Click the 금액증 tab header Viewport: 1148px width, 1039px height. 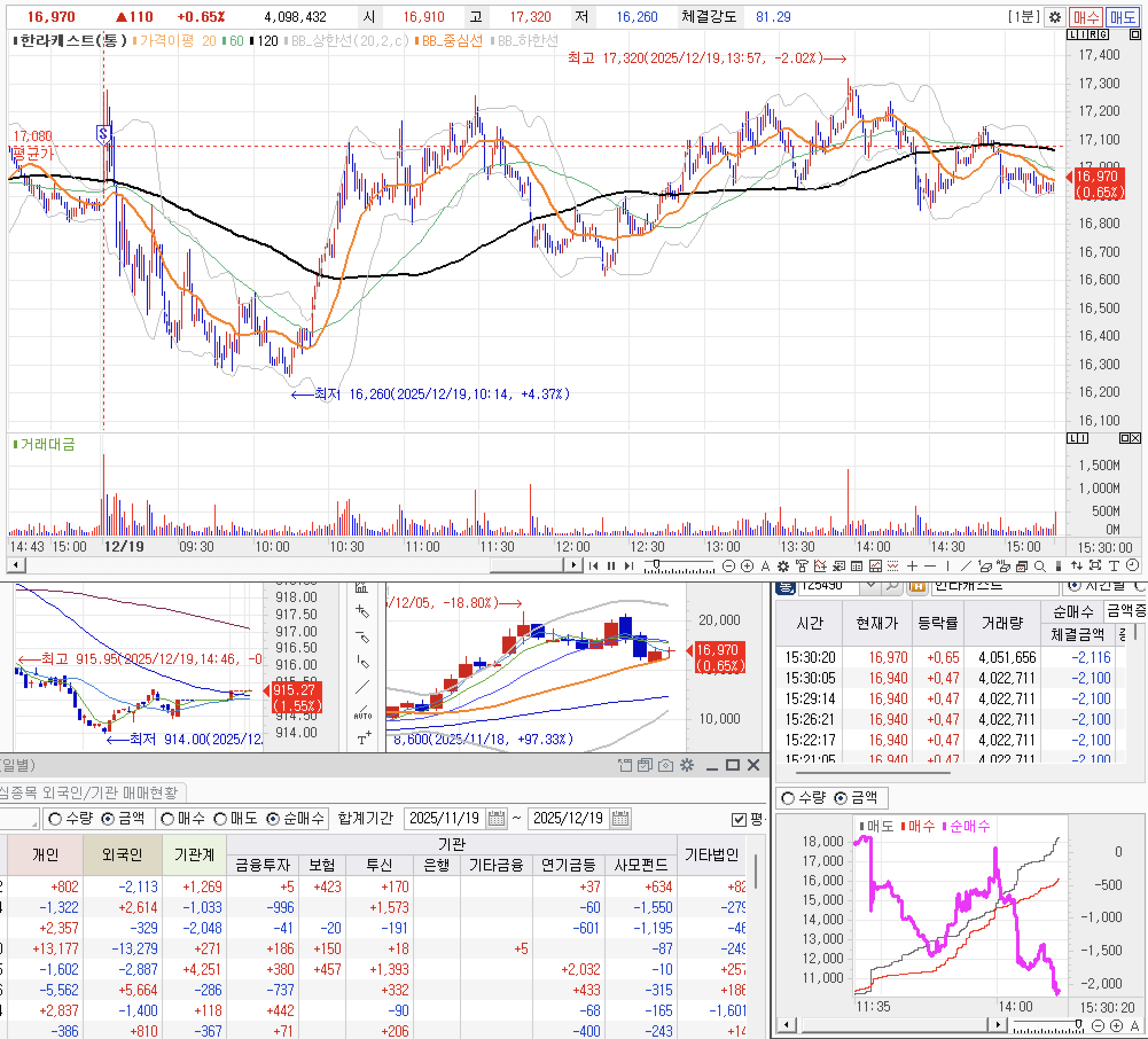pyautogui.click(x=1126, y=611)
